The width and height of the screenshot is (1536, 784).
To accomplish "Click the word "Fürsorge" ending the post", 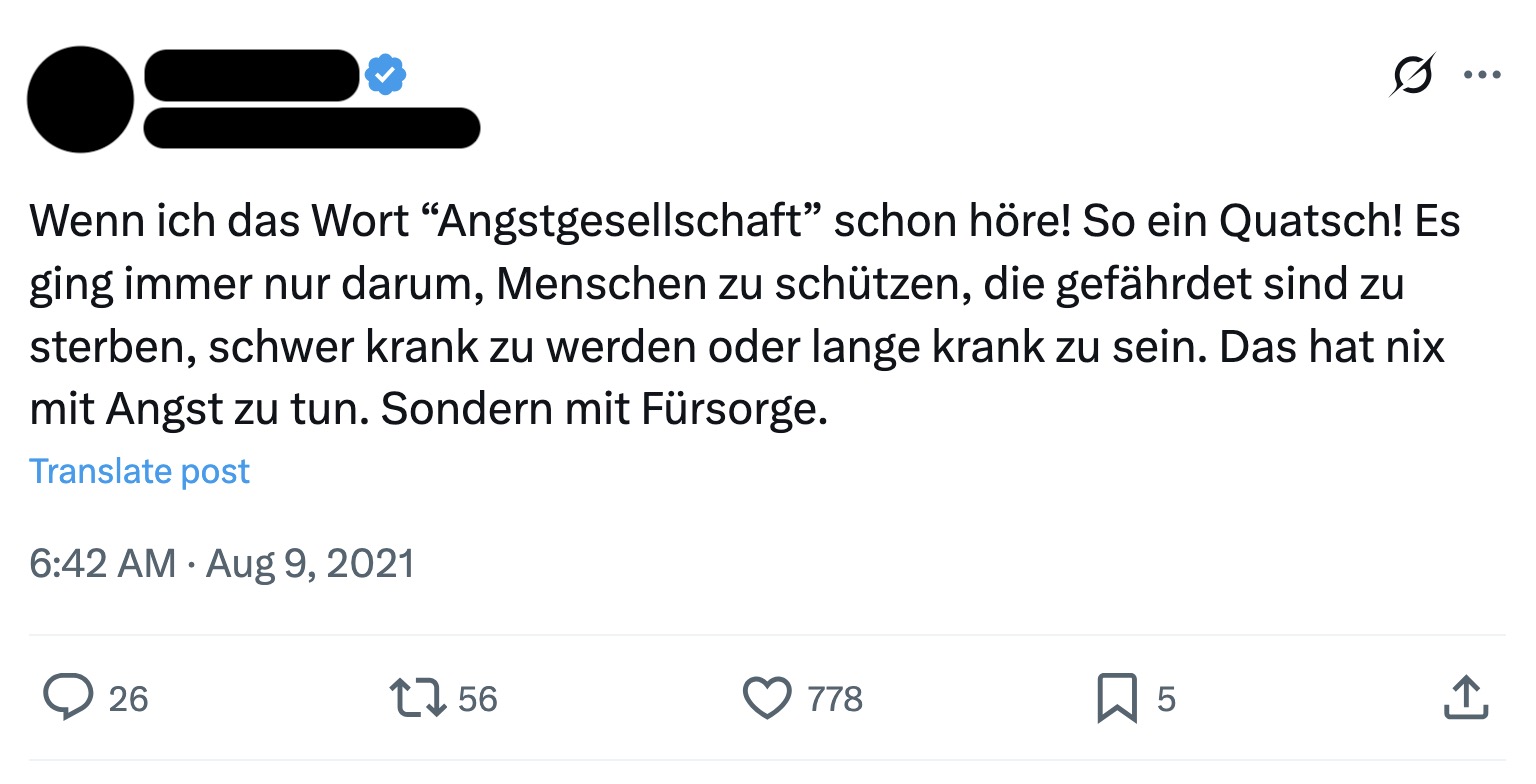I will [734, 411].
